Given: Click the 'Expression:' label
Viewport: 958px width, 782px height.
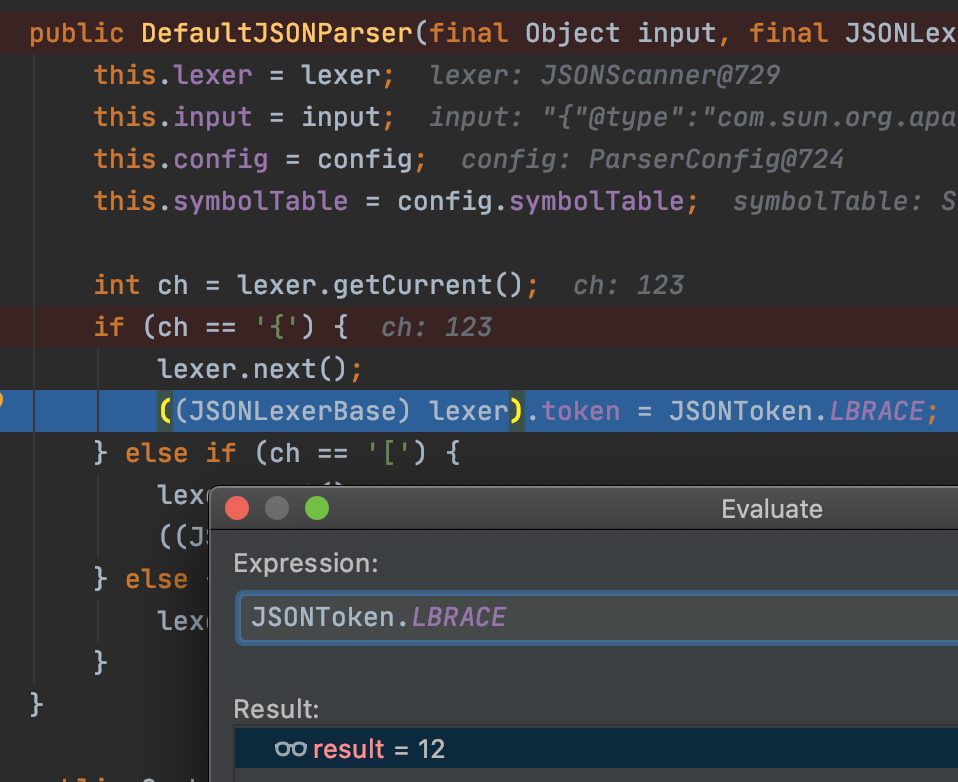Looking at the screenshot, I should tap(305, 563).
